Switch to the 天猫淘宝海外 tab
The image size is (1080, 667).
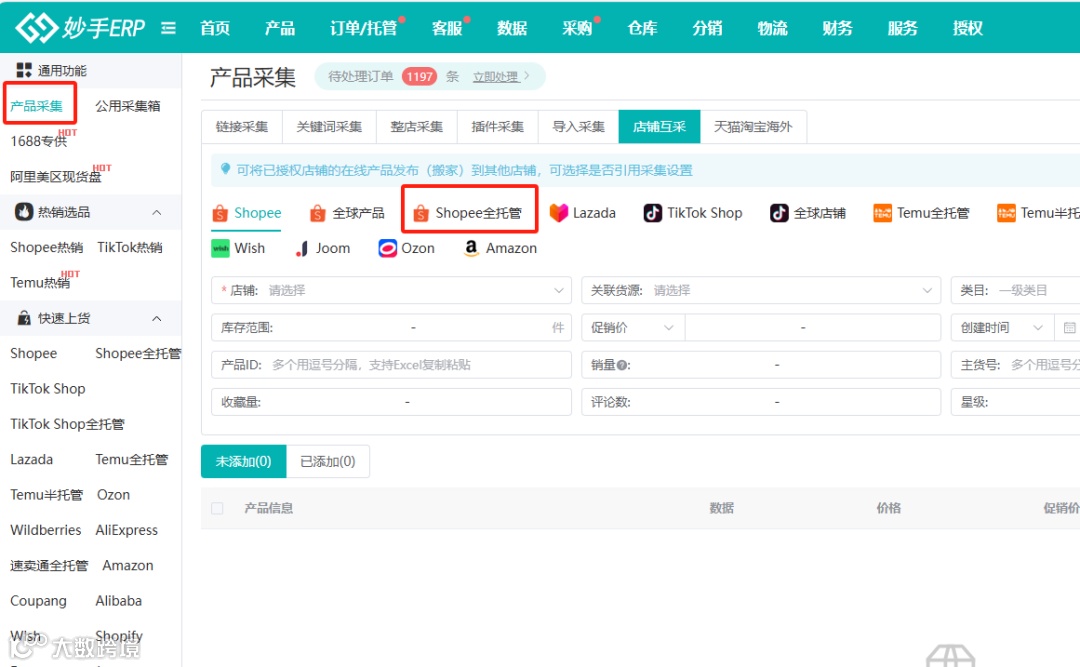click(x=753, y=127)
